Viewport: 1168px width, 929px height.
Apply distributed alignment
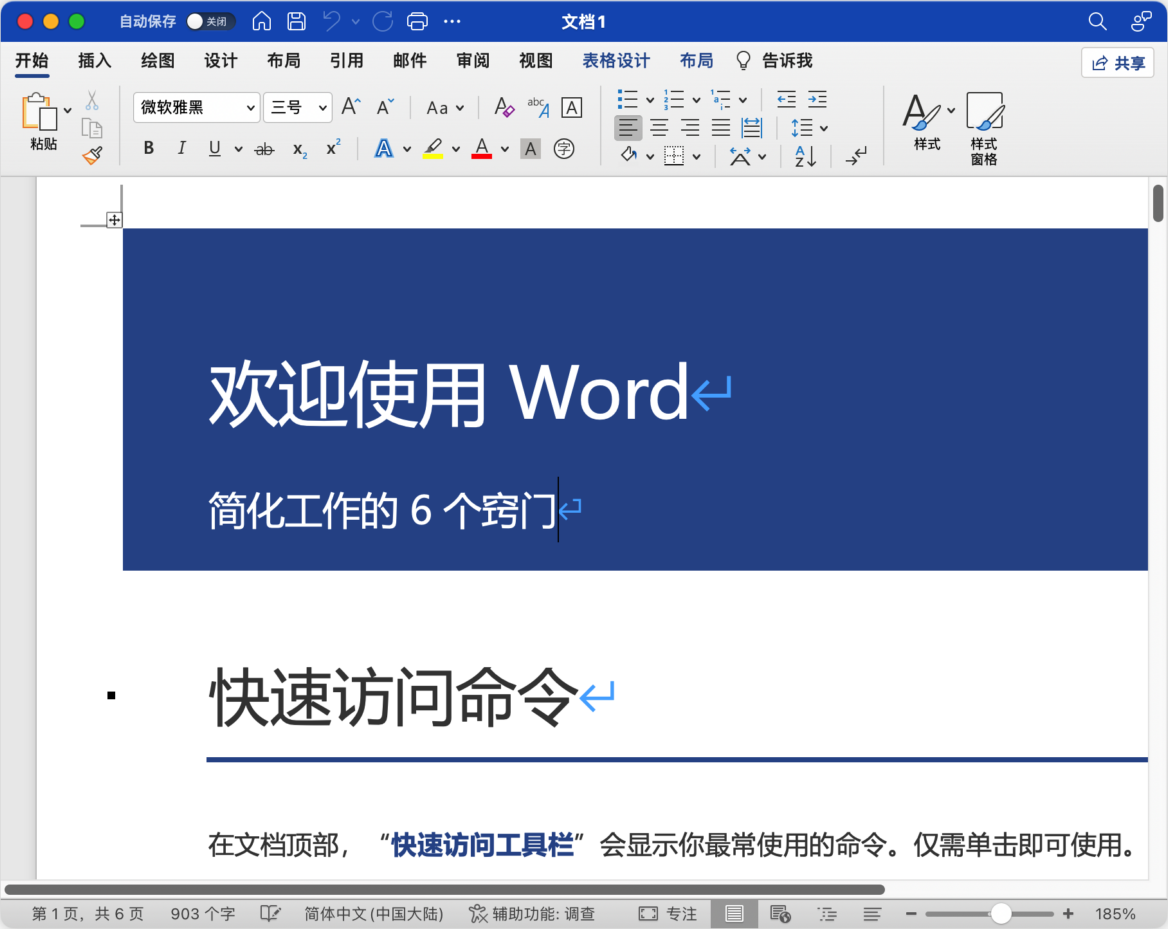coord(752,128)
